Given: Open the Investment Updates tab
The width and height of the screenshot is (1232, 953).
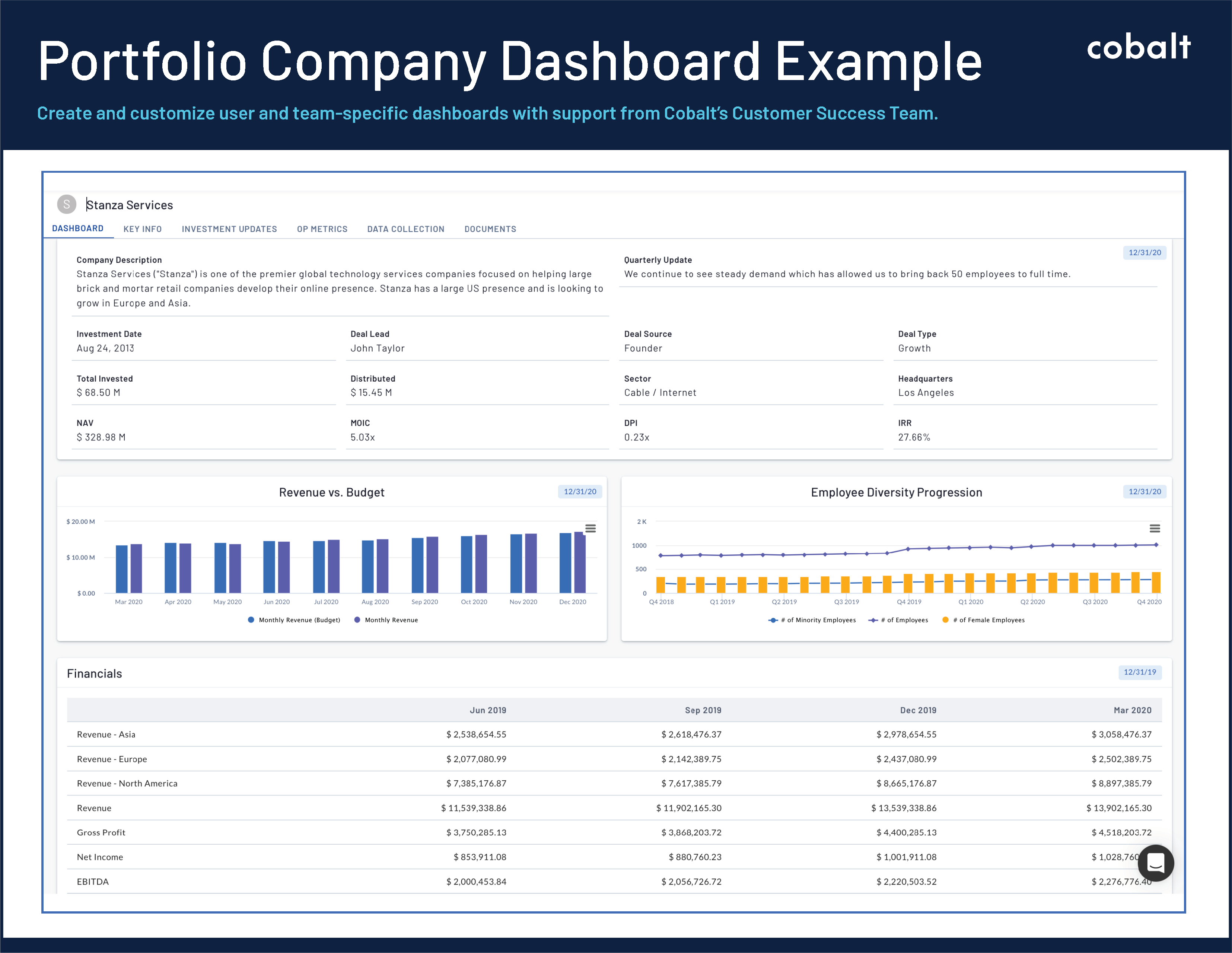Looking at the screenshot, I should click(230, 229).
